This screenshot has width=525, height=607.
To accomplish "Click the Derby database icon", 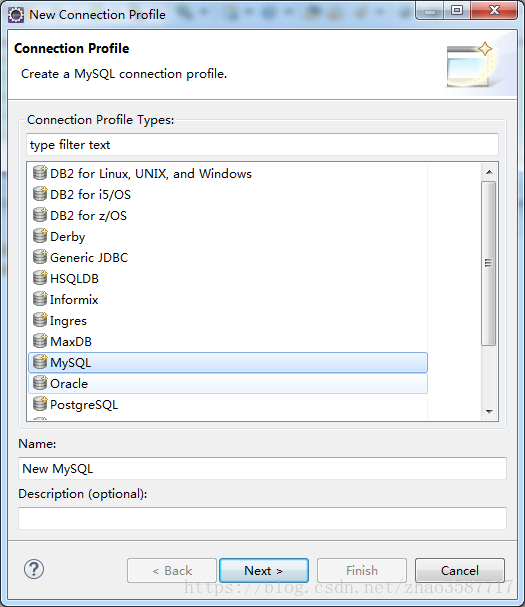I will (x=40, y=236).
